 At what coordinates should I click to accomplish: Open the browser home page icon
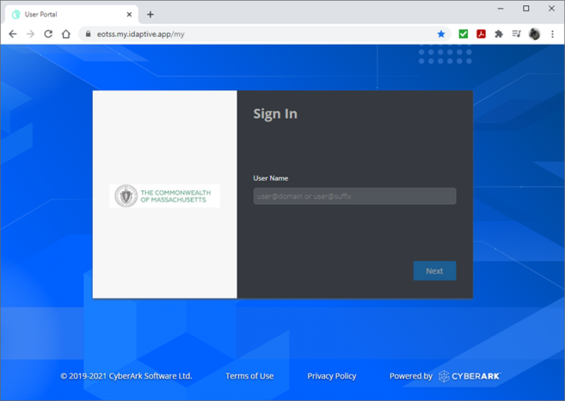(66, 34)
